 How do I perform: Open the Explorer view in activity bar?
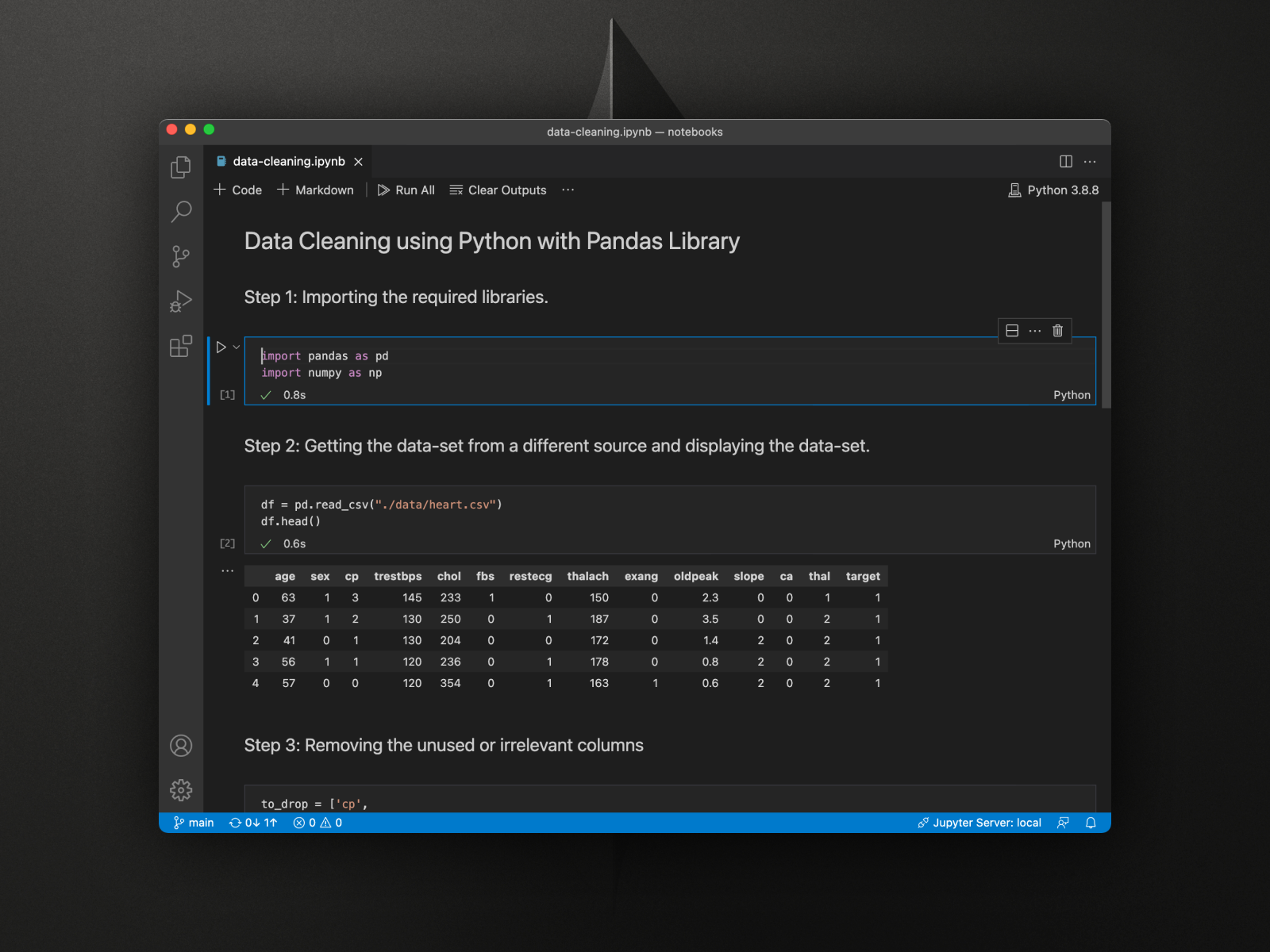pos(181,167)
